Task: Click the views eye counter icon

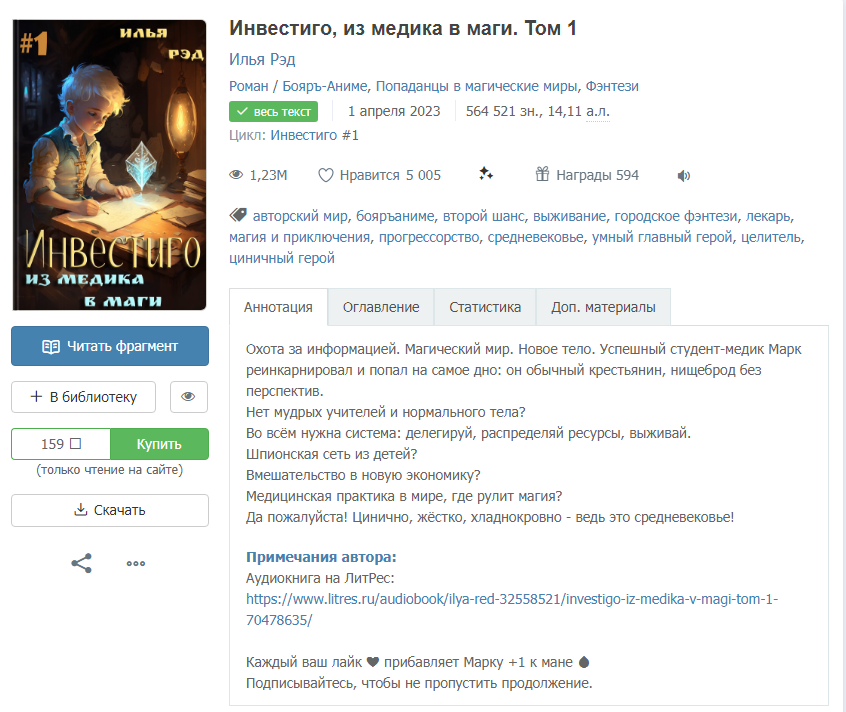Action: [x=236, y=175]
